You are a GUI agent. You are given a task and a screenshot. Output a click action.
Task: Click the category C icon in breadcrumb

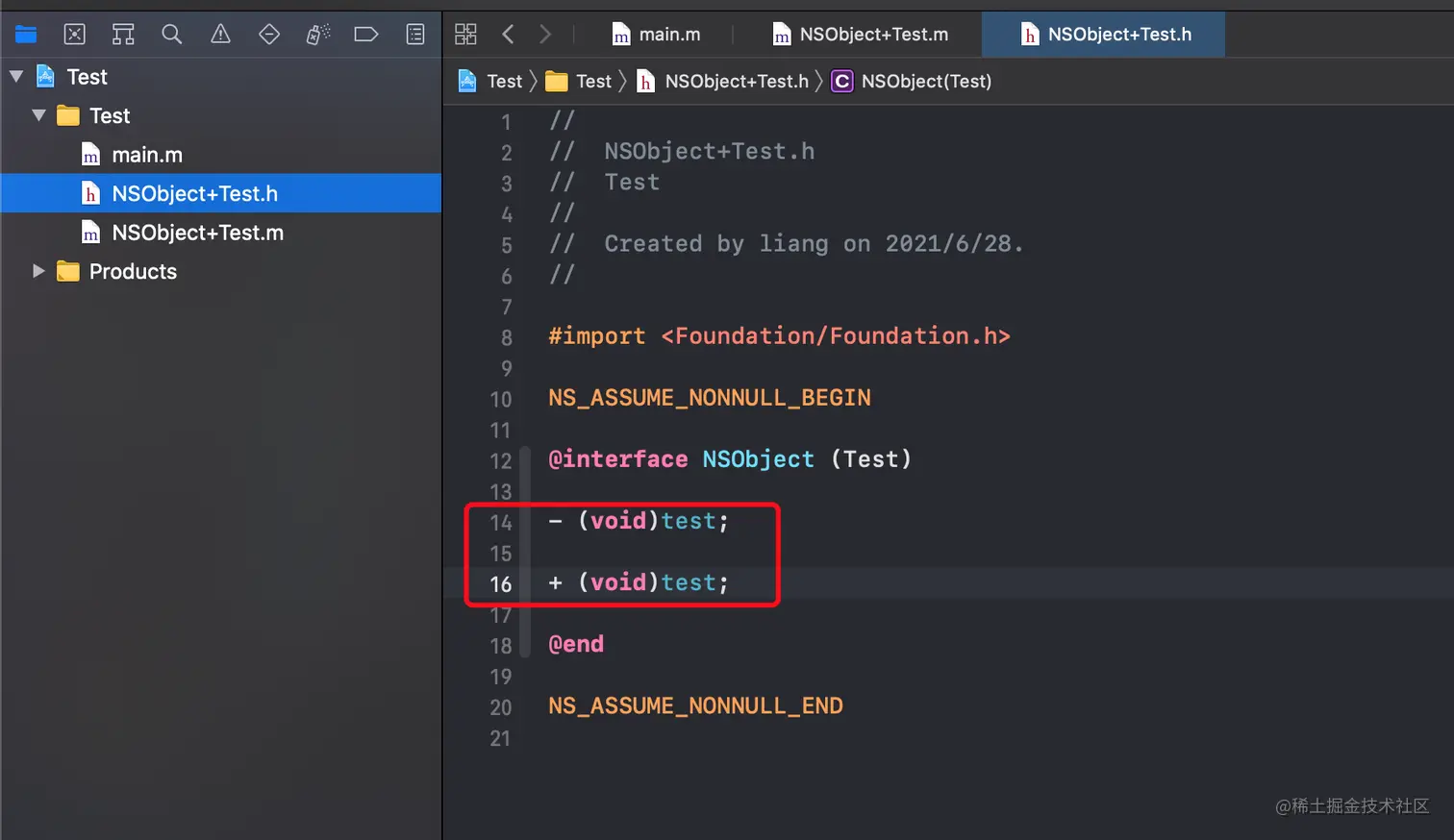tap(841, 82)
